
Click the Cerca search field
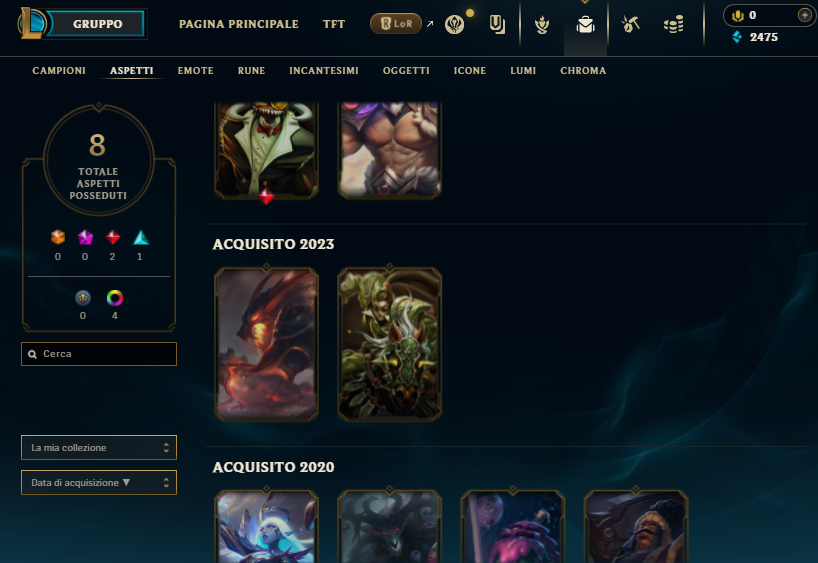pyautogui.click(x=99, y=354)
